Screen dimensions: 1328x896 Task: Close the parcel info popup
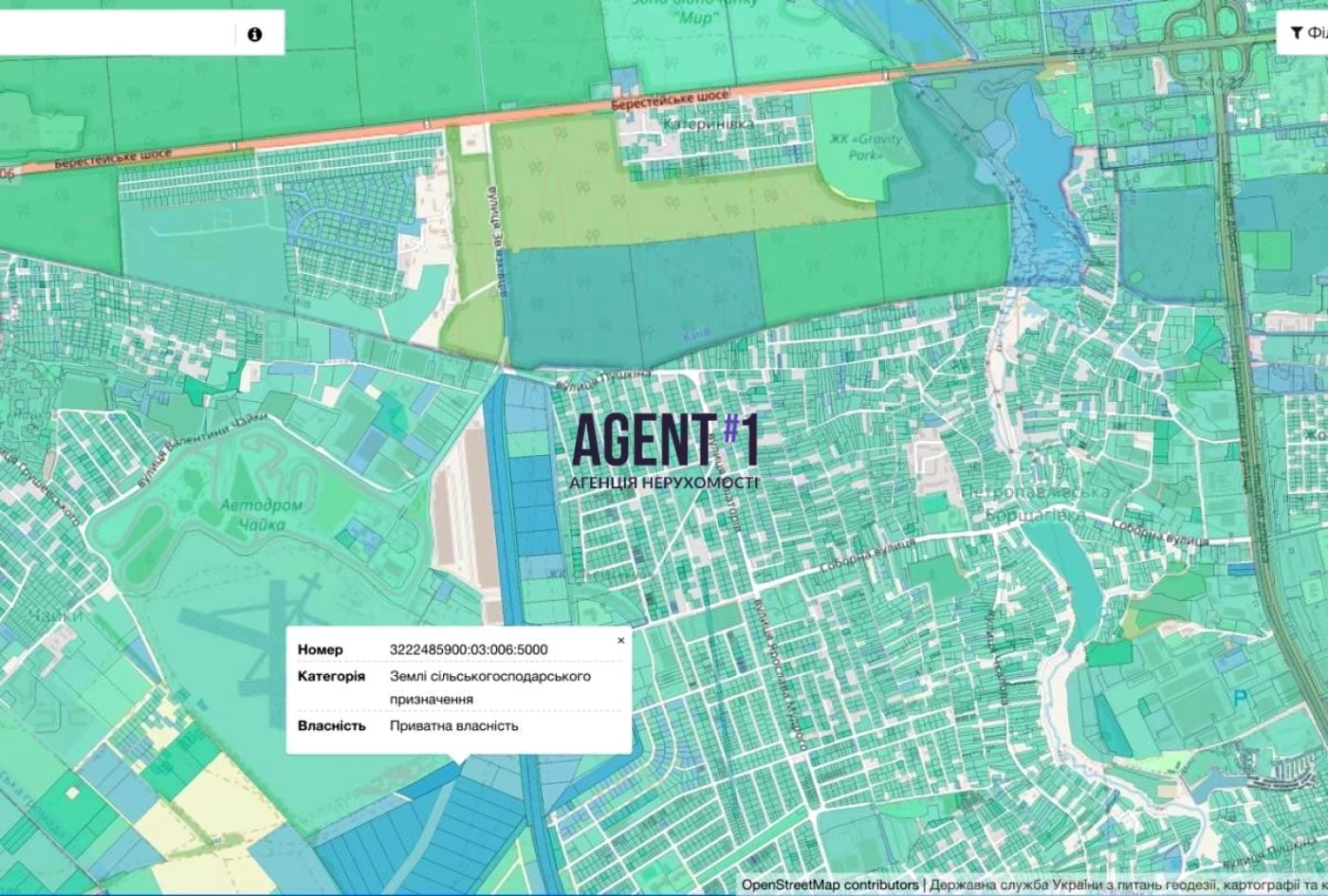click(621, 640)
